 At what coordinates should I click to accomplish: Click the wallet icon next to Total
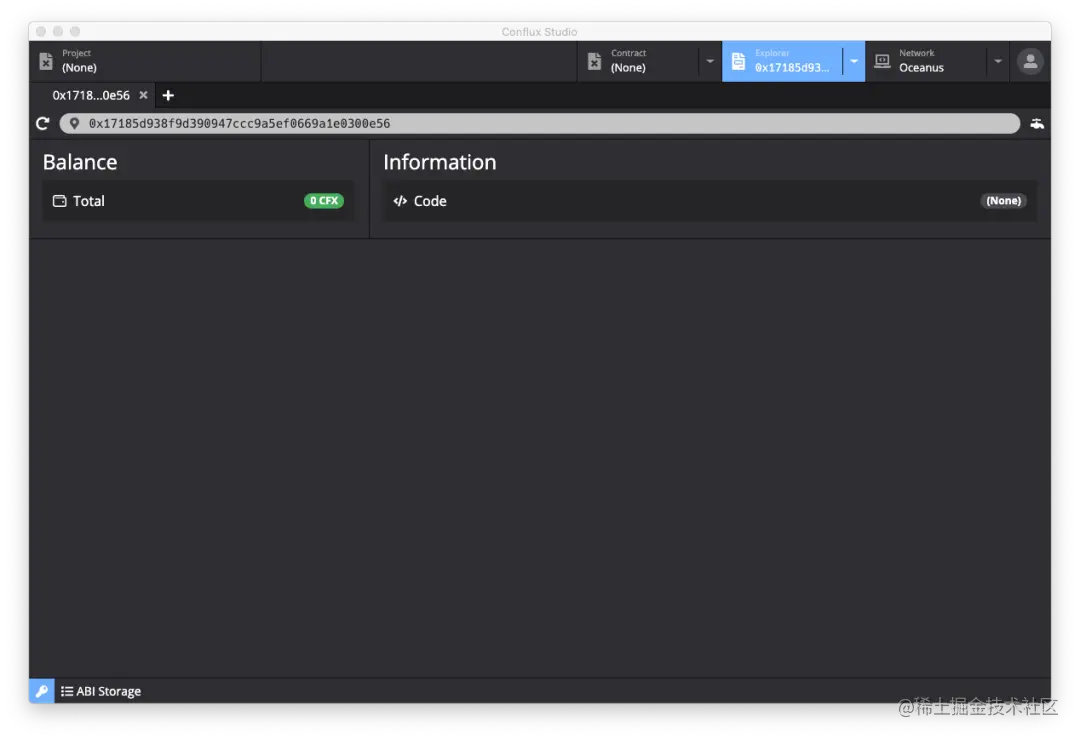[x=60, y=201]
